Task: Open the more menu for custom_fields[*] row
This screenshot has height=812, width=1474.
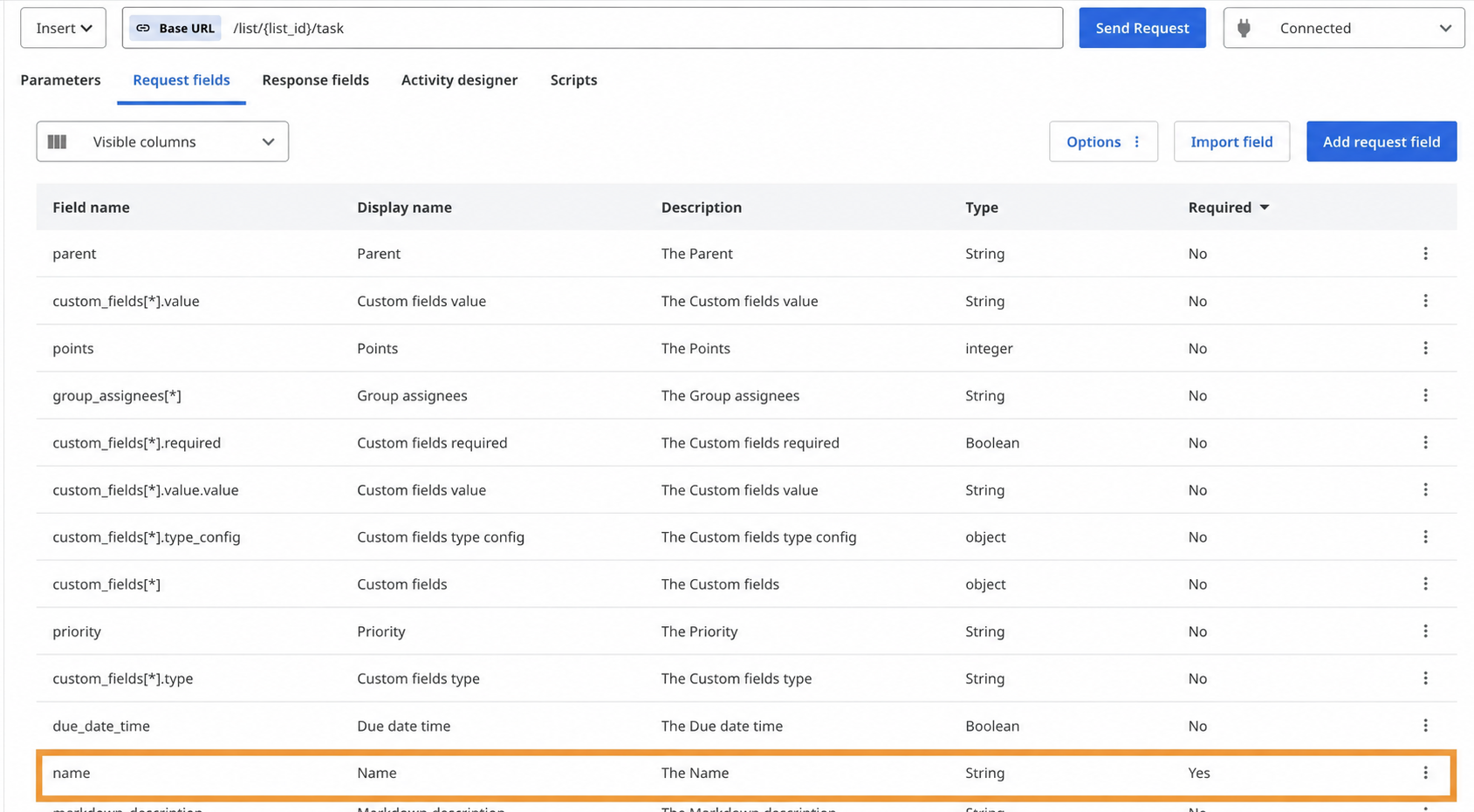Action: (x=1426, y=583)
